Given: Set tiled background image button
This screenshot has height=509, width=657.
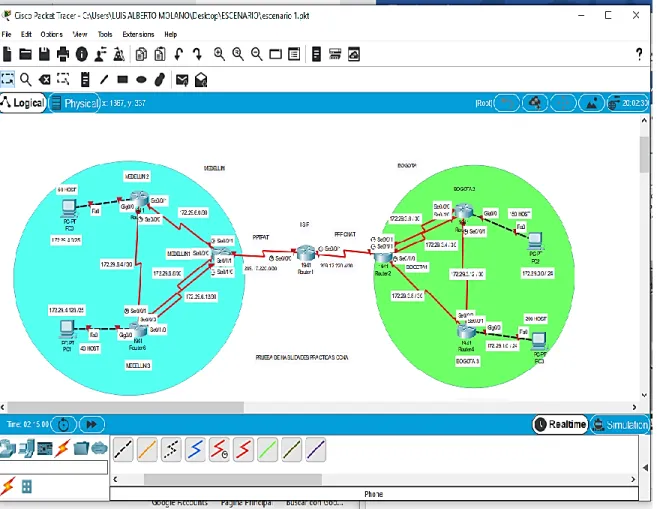Looking at the screenshot, I should click(591, 103).
